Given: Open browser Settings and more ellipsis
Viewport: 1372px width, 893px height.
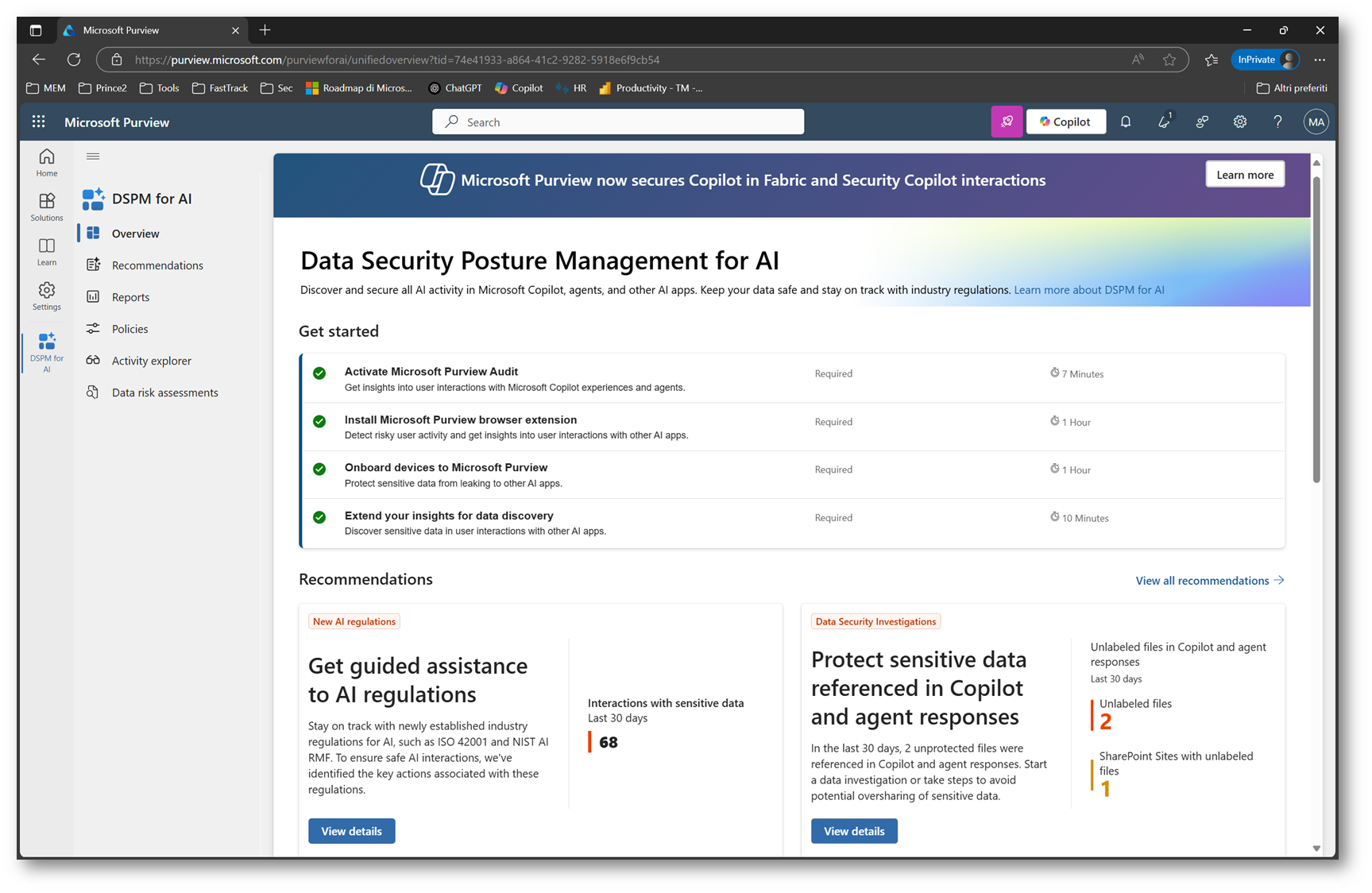Looking at the screenshot, I should 1320,60.
